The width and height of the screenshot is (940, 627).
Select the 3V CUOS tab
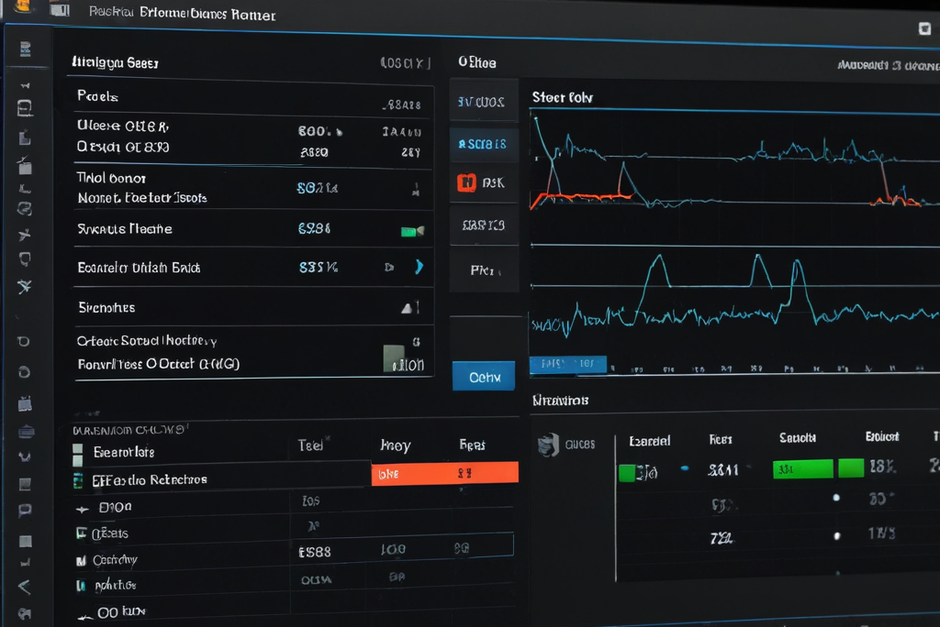pyautogui.click(x=483, y=102)
